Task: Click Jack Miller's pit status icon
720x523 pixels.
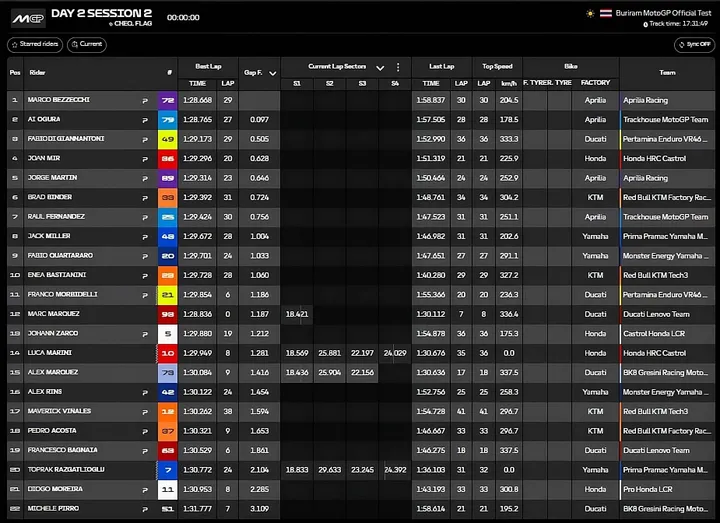Action: [x=145, y=236]
